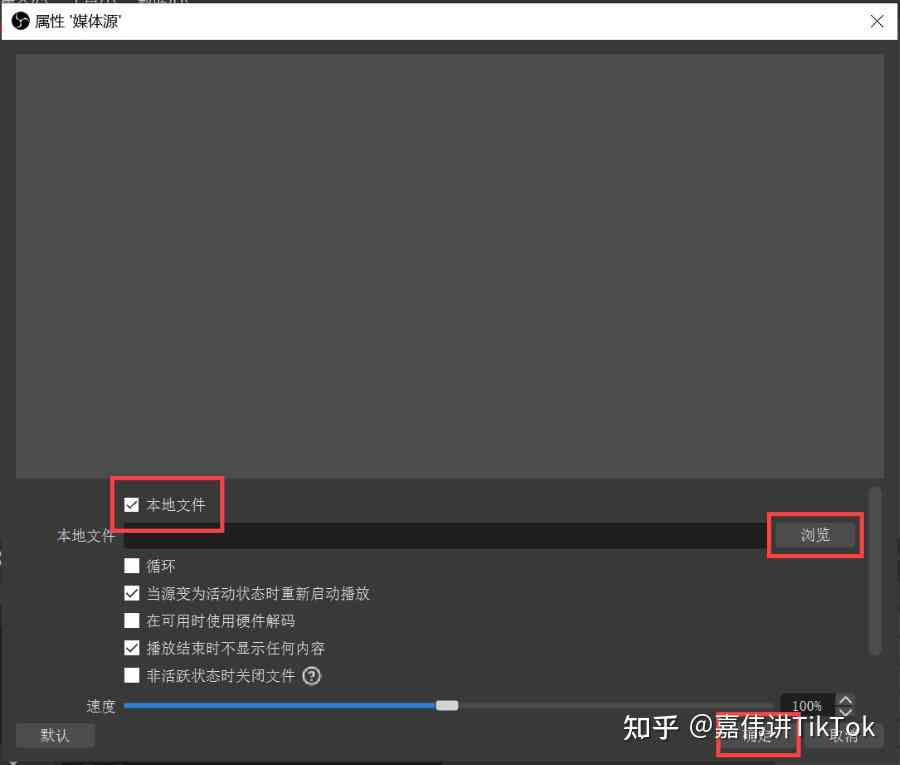Click the help question mark icon
Screen dimensions: 900x765
(312, 676)
